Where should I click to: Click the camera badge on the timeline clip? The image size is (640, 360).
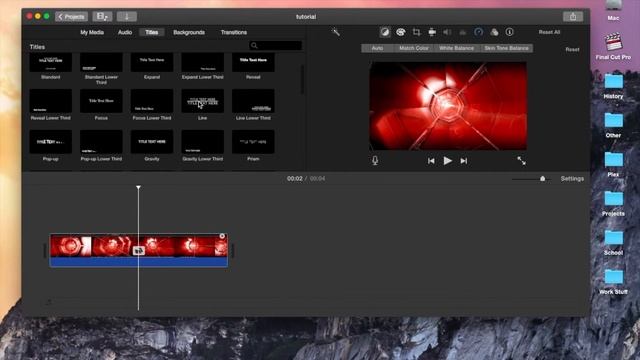tap(139, 251)
